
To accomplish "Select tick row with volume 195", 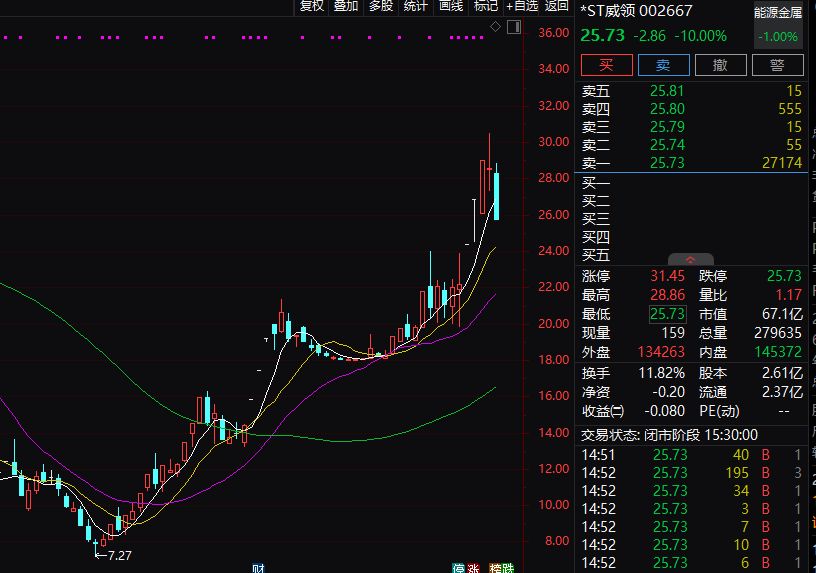I will [x=692, y=473].
